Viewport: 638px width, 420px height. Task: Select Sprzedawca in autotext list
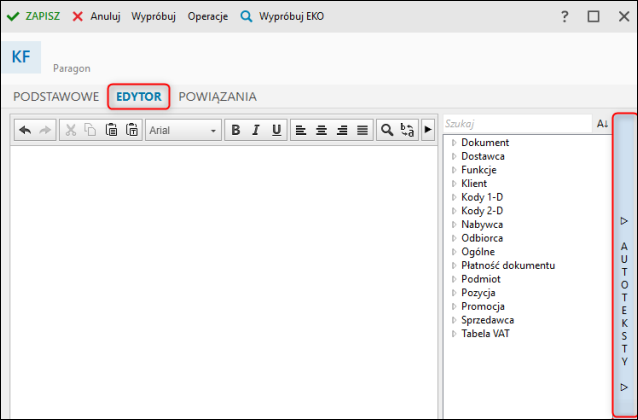click(x=487, y=320)
